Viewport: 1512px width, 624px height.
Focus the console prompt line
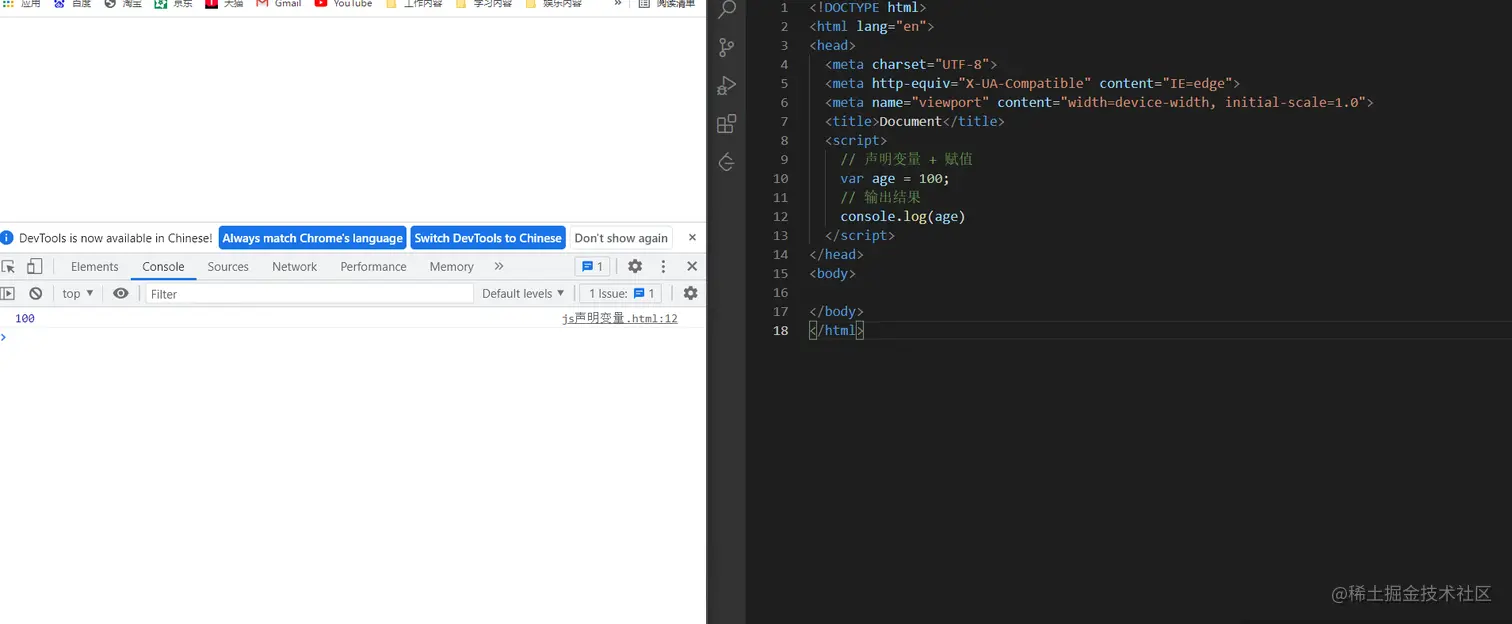(x=353, y=337)
